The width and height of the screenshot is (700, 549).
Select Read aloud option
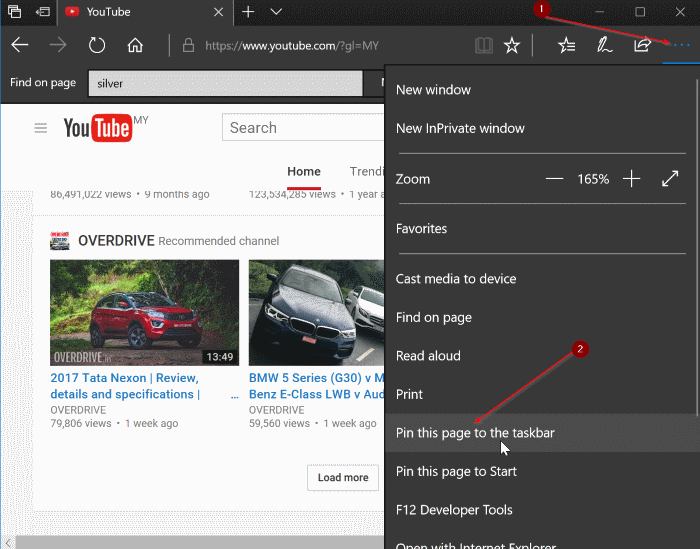(x=541, y=356)
